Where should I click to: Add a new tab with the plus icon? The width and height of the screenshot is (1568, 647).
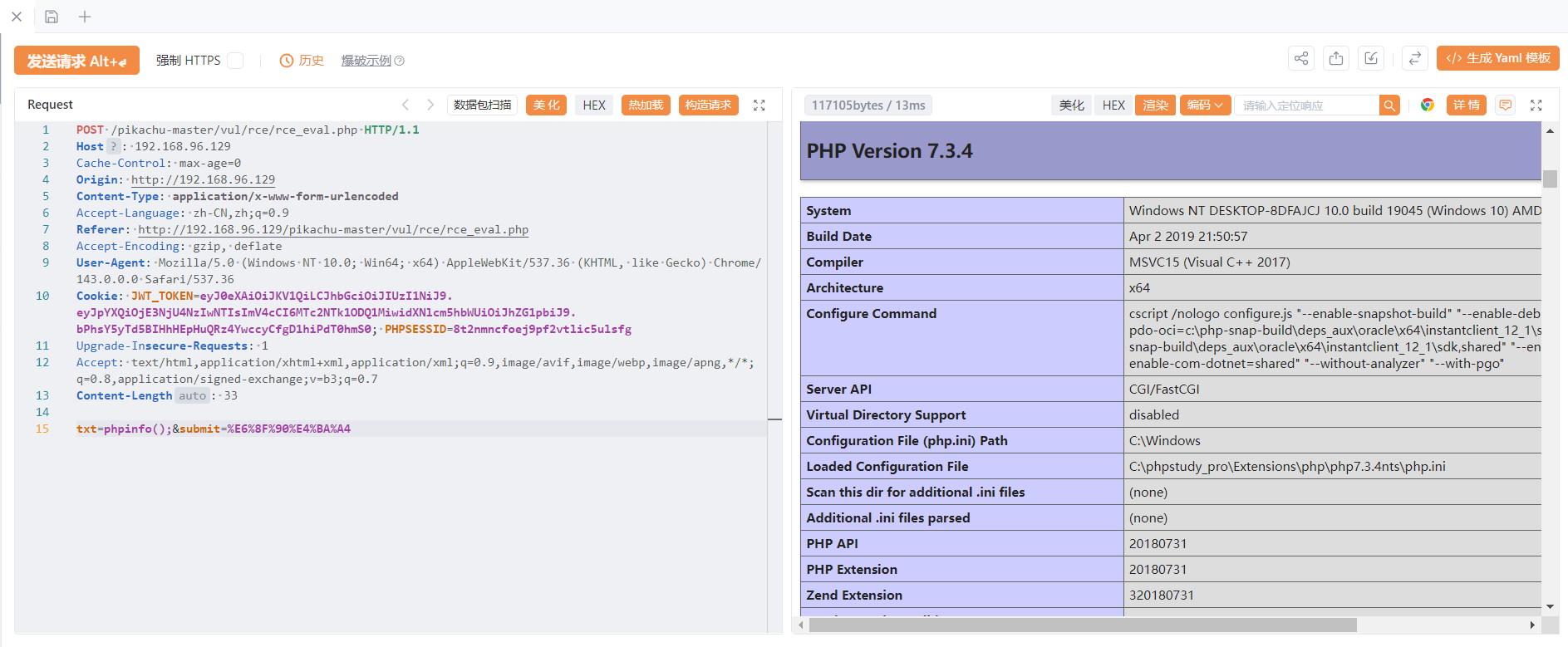click(85, 17)
